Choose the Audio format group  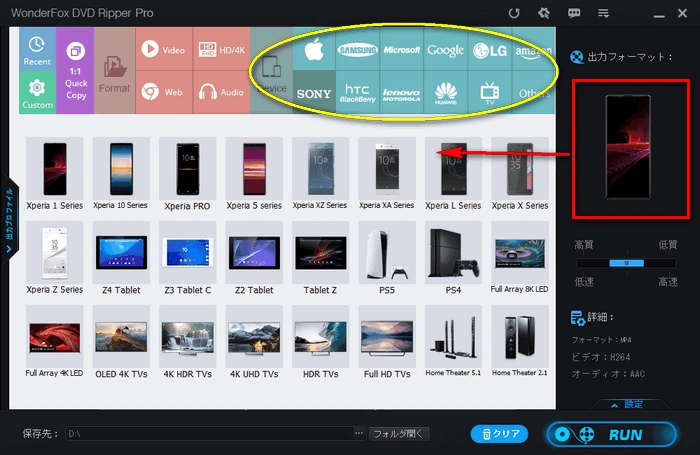click(221, 92)
